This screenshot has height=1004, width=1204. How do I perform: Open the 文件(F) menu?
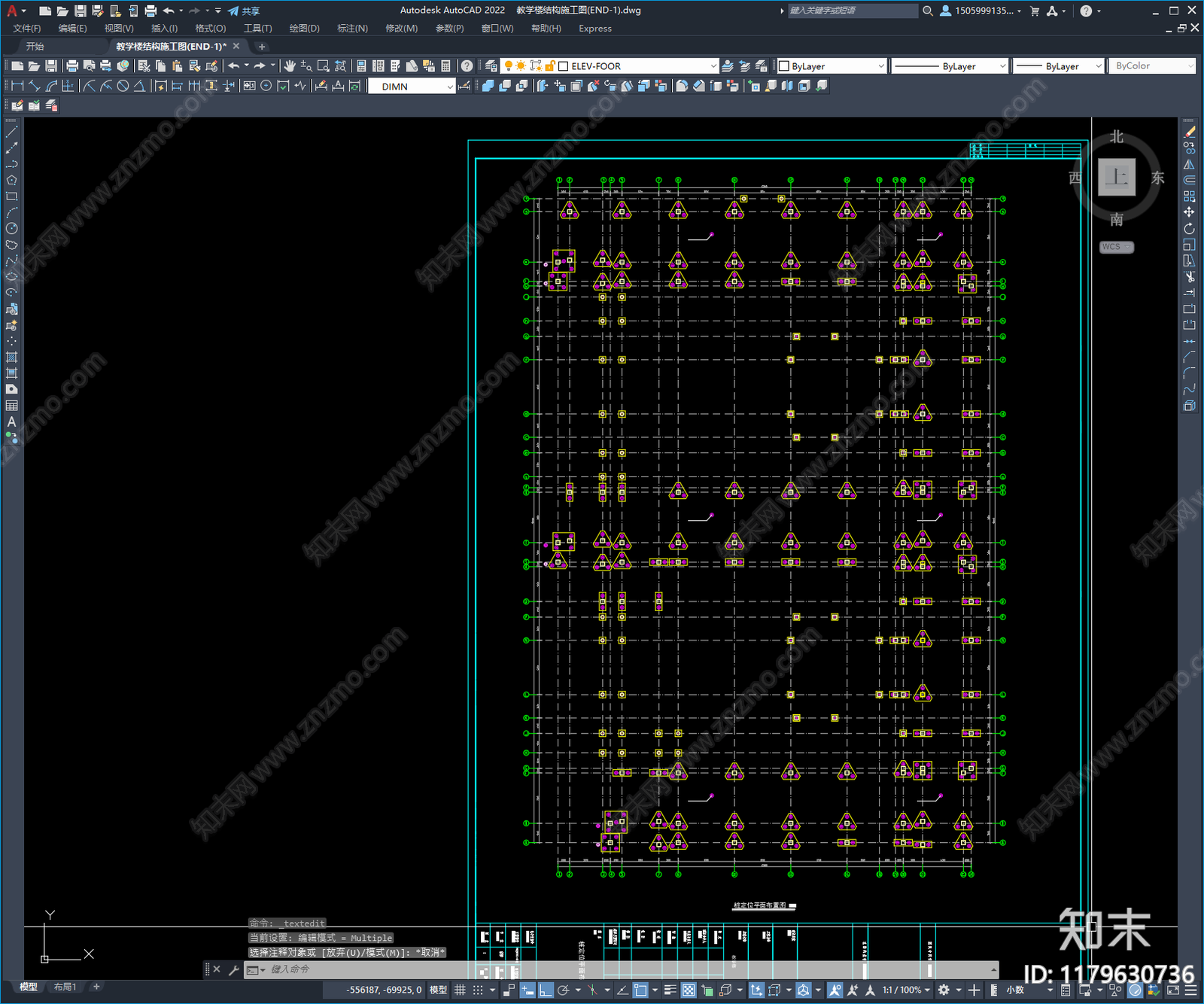(x=27, y=29)
